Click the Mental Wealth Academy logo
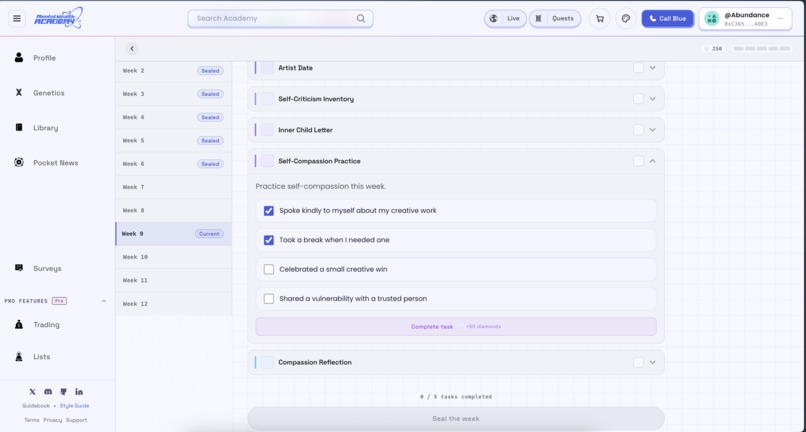806x432 pixels. pyautogui.click(x=58, y=18)
